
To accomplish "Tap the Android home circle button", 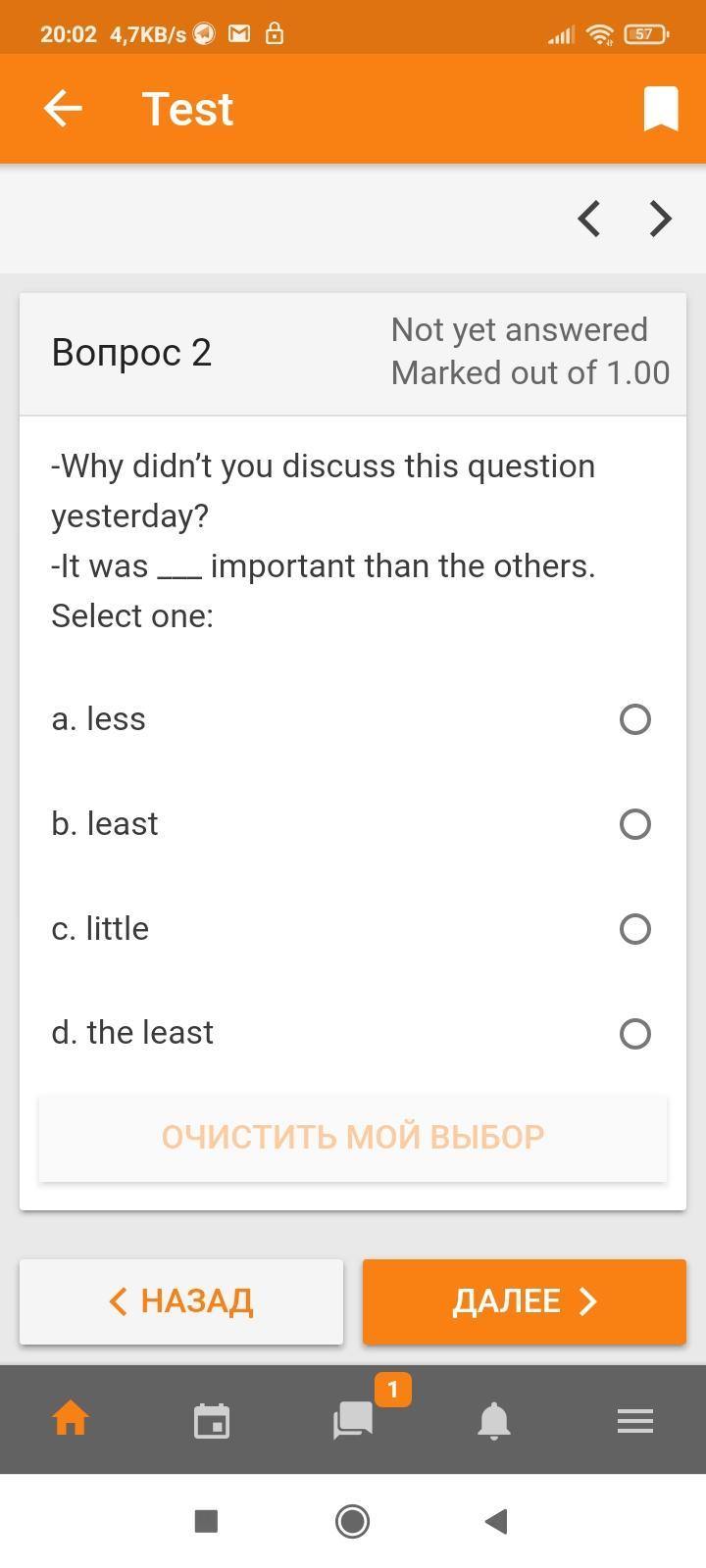I will point(353,1521).
